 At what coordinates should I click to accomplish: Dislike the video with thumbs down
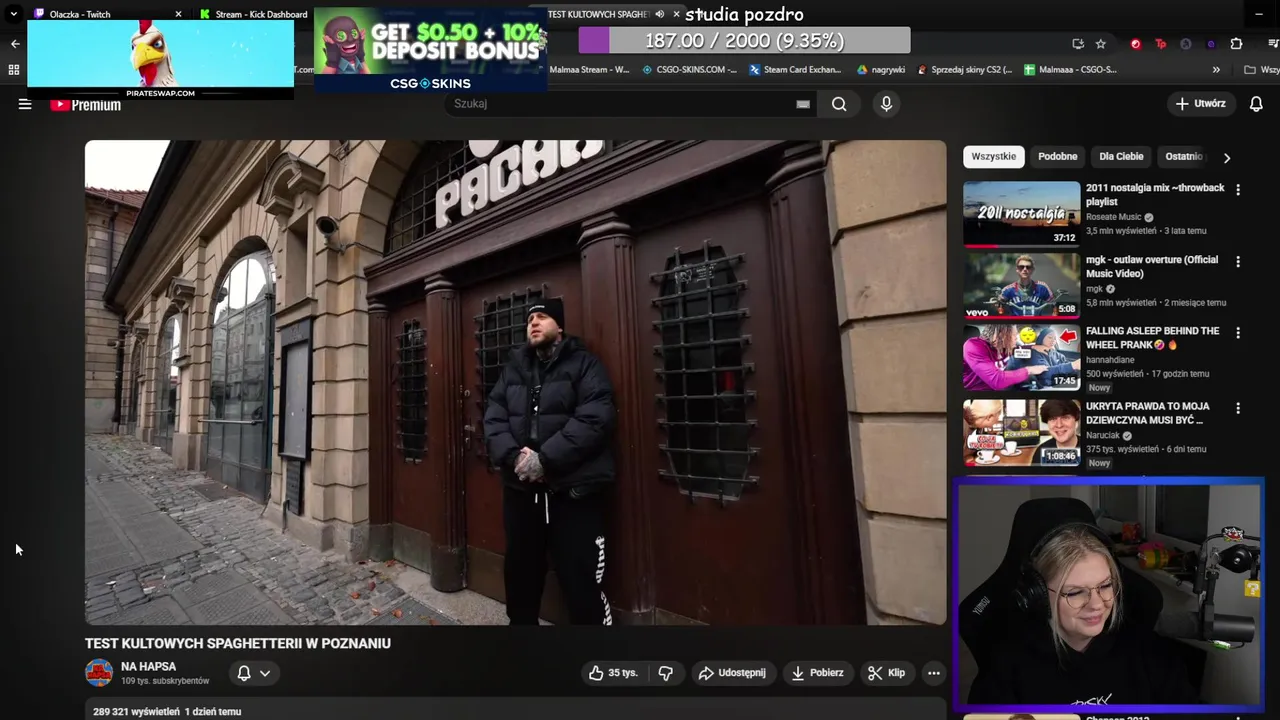coord(666,673)
